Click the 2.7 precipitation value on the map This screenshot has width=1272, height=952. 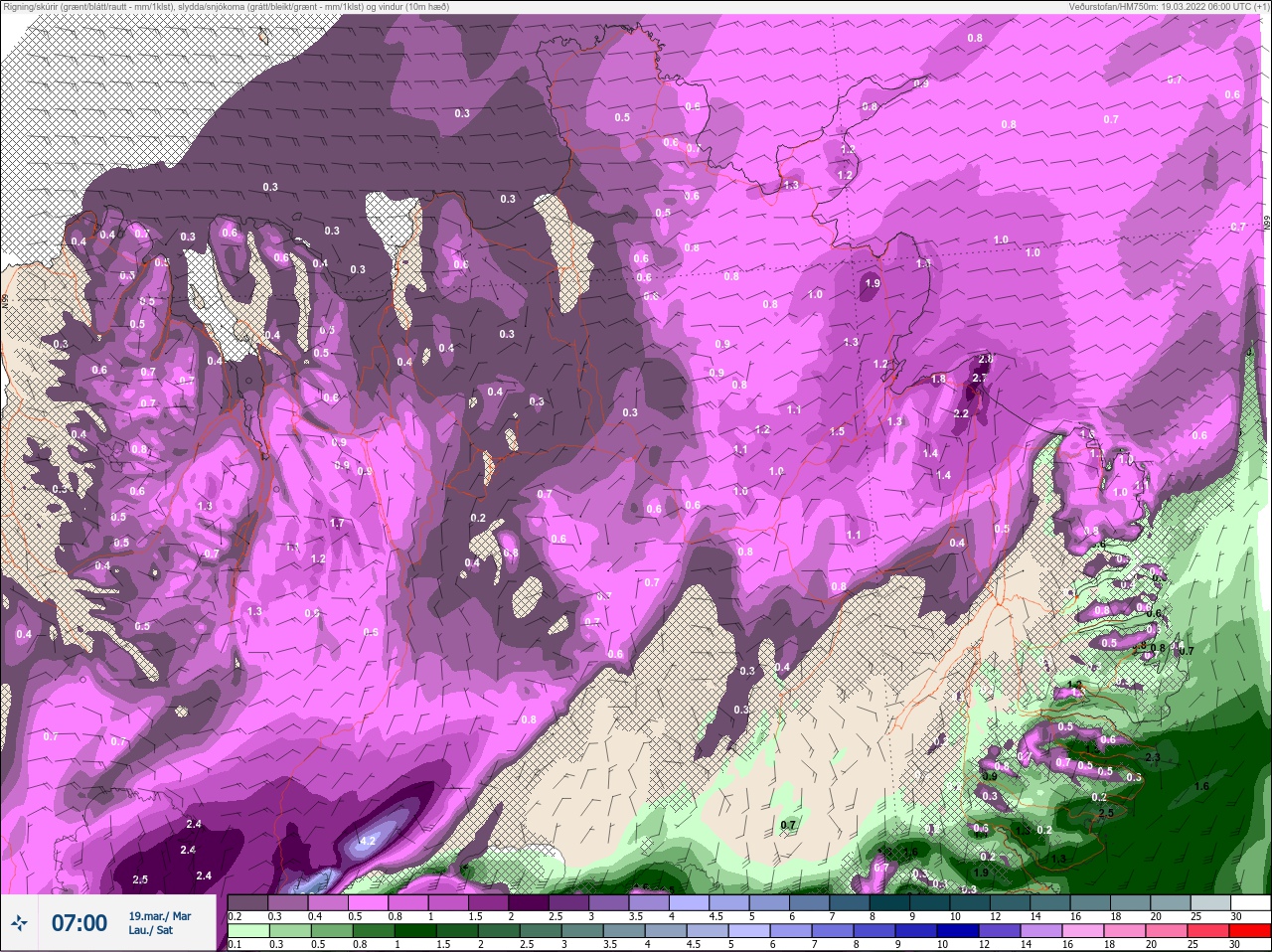click(979, 379)
